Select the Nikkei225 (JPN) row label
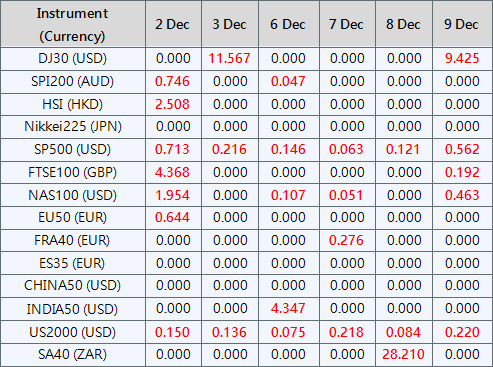493x367 pixels. pos(73,127)
